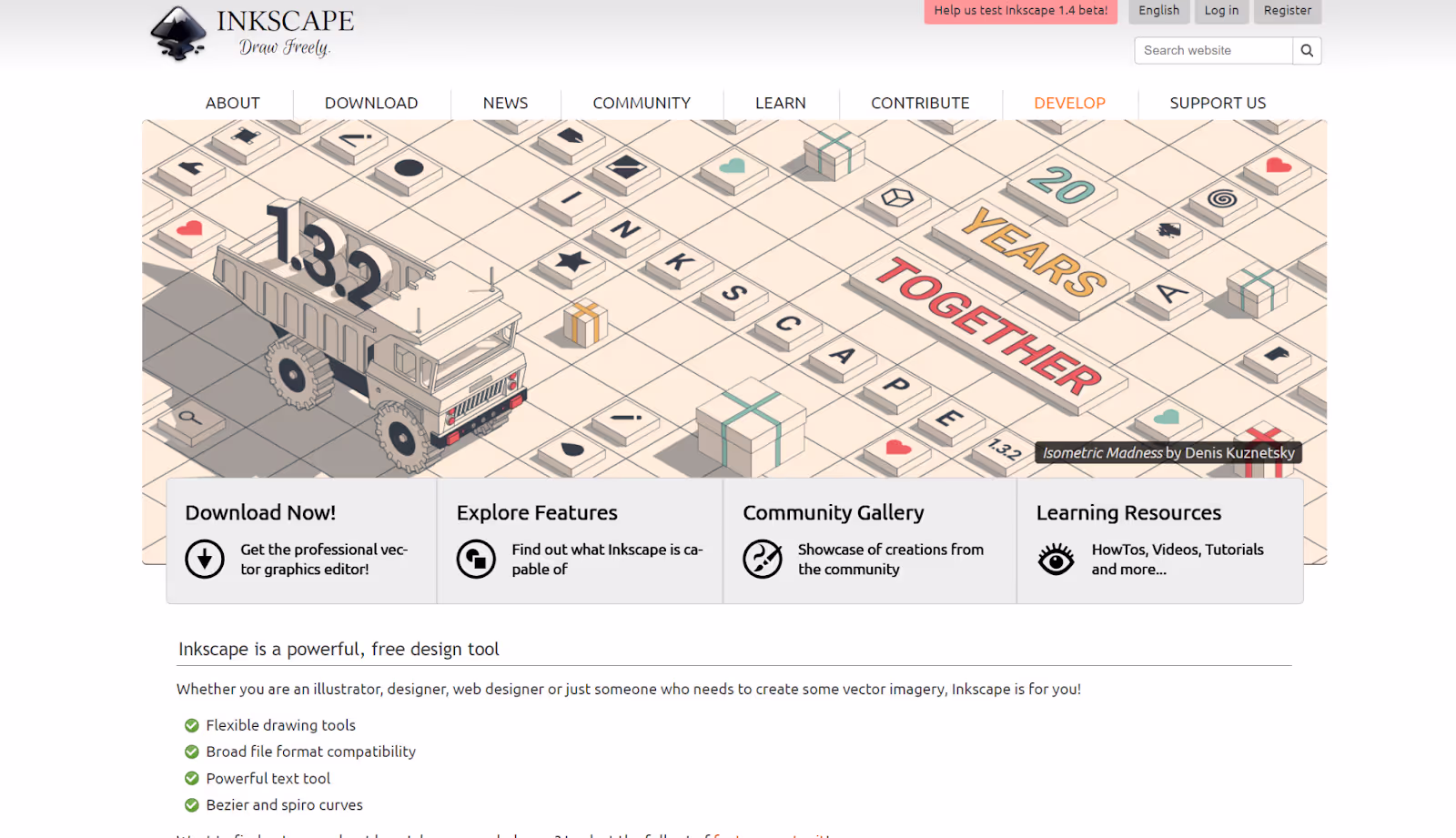Open the COMMUNITY menu
This screenshot has width=1456, height=838.
point(641,103)
